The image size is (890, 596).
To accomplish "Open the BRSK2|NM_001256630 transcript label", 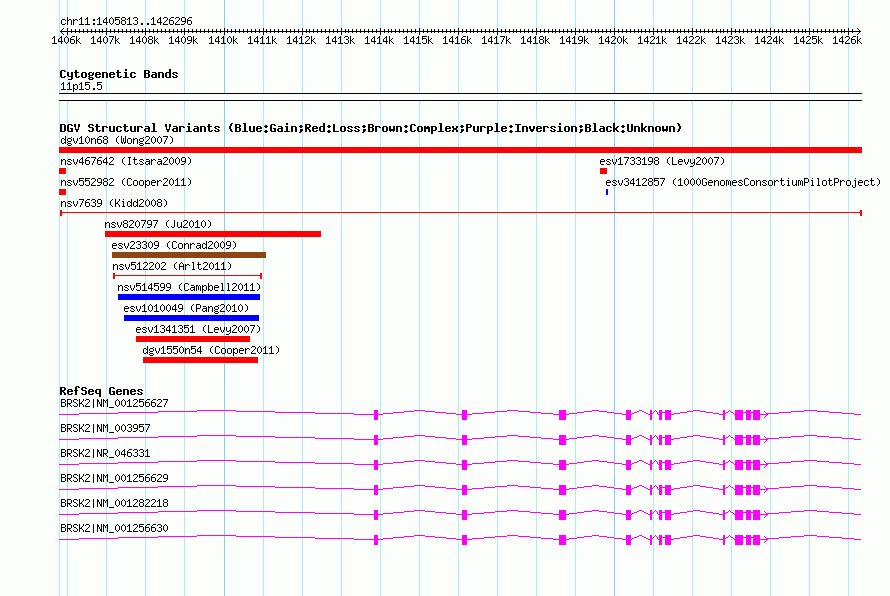I will [x=114, y=528].
